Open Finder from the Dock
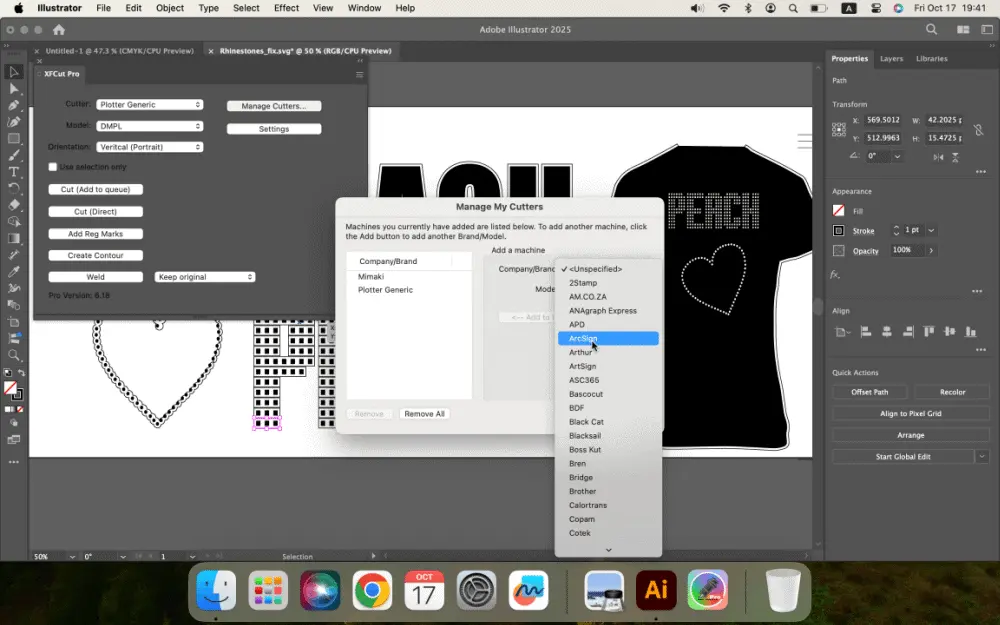The image size is (1000, 625). click(x=216, y=590)
